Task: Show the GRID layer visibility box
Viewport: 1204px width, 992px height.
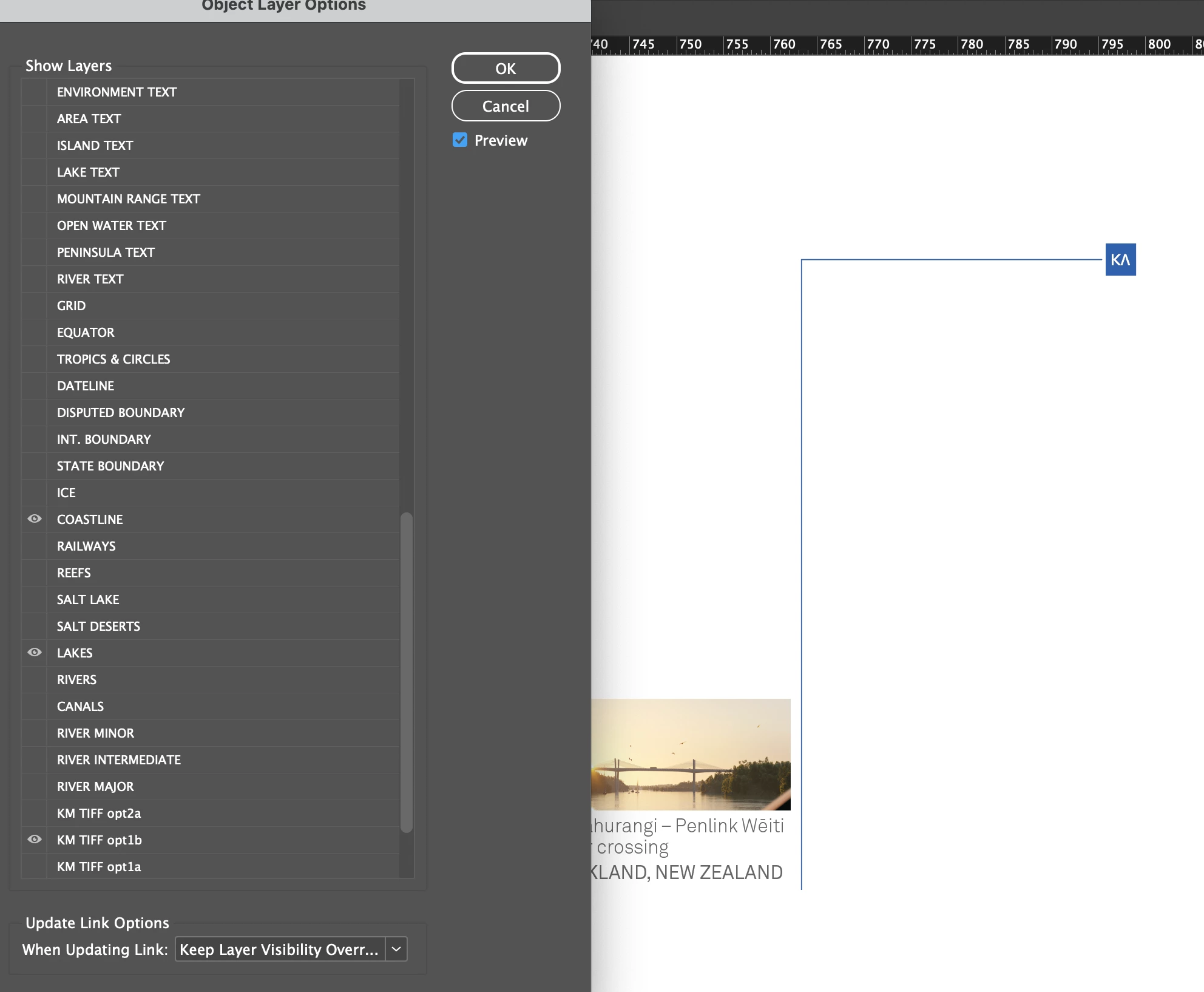Action: pos(35,305)
